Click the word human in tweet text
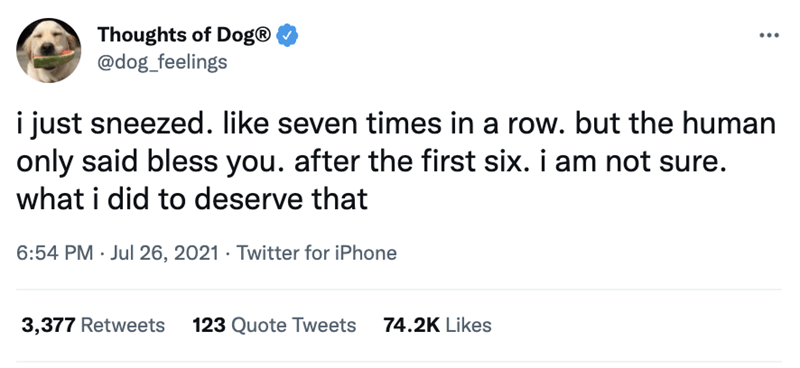The height and width of the screenshot is (368, 800). point(728,126)
